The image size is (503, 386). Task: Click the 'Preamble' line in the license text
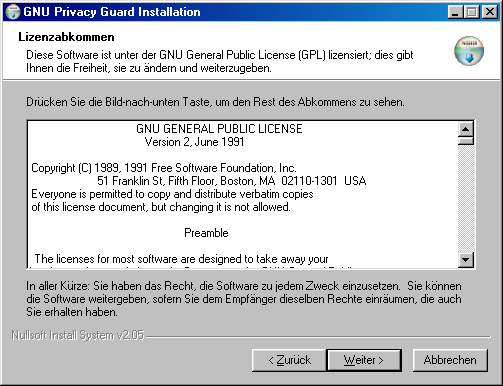click(206, 233)
